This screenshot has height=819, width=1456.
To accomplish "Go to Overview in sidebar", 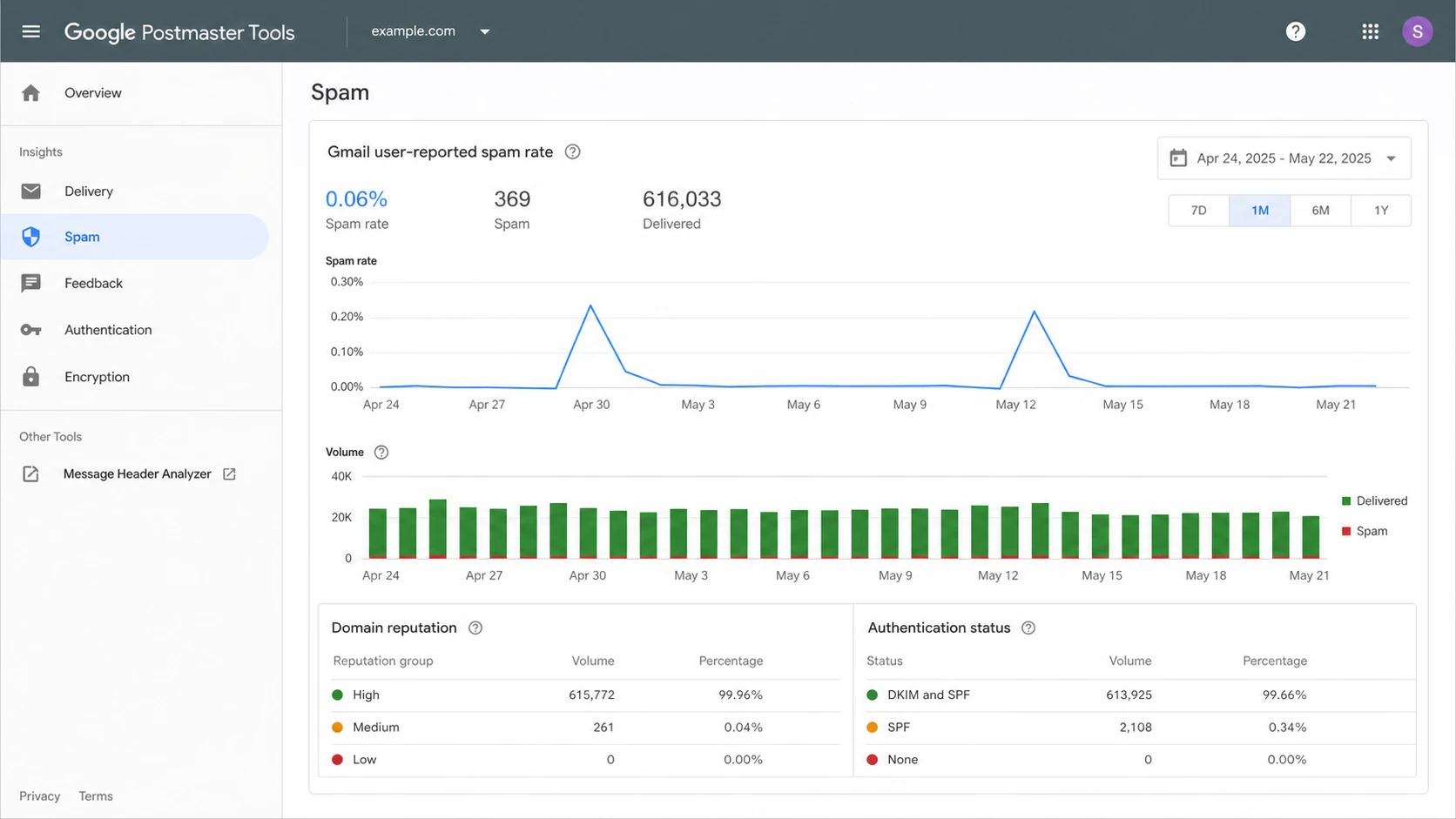I will [x=93, y=93].
